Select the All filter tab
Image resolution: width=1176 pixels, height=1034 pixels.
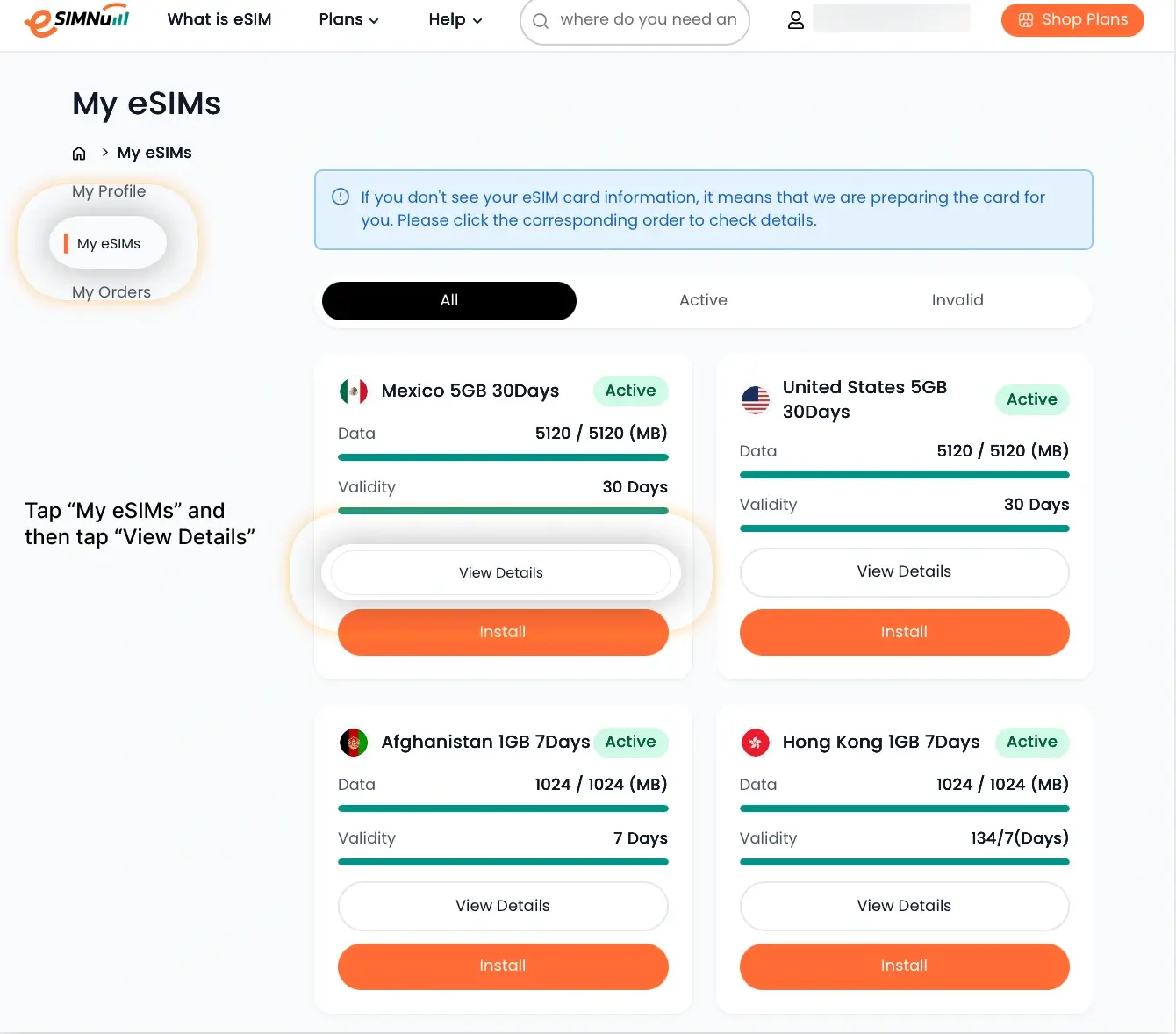448,300
